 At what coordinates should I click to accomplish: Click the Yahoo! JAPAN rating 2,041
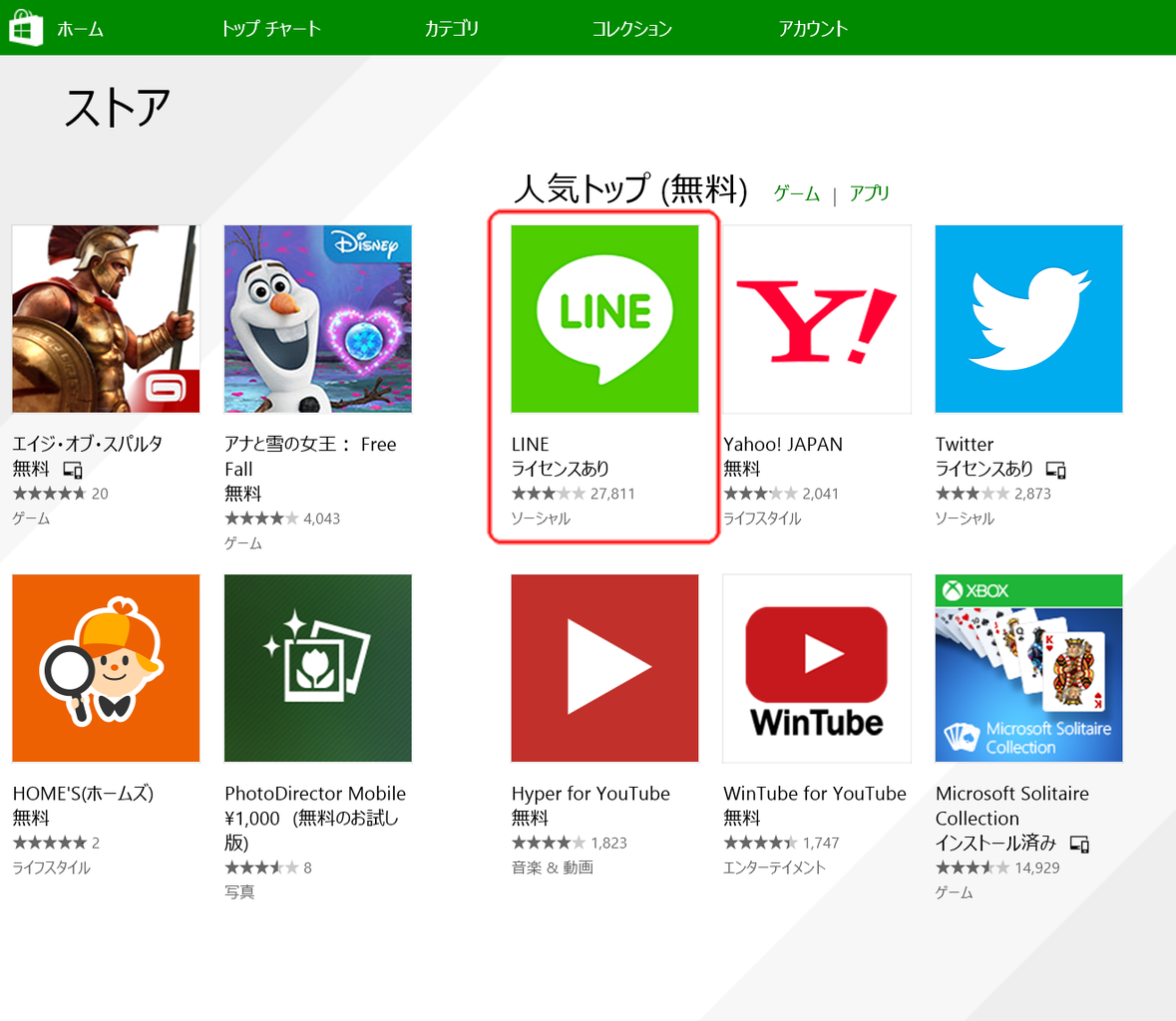pyautogui.click(x=781, y=494)
